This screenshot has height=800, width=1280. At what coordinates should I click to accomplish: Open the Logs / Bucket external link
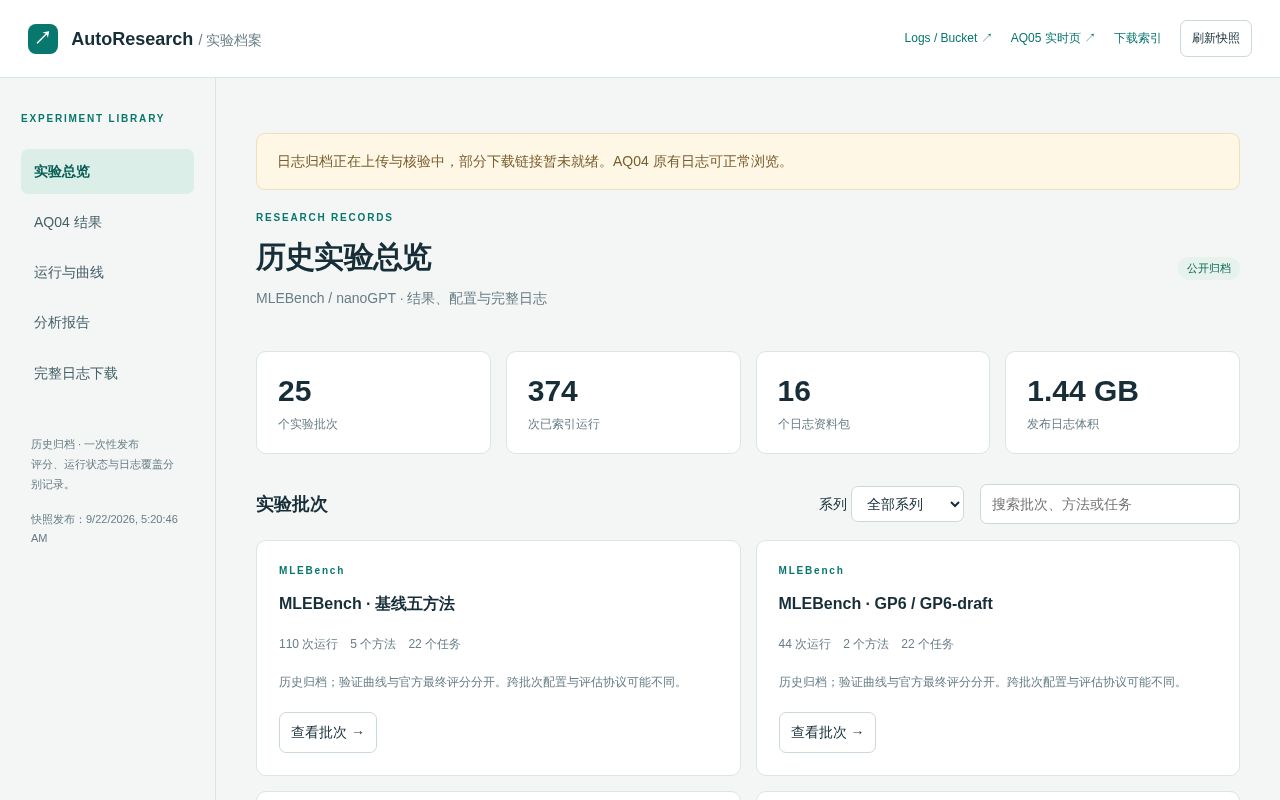tap(948, 38)
